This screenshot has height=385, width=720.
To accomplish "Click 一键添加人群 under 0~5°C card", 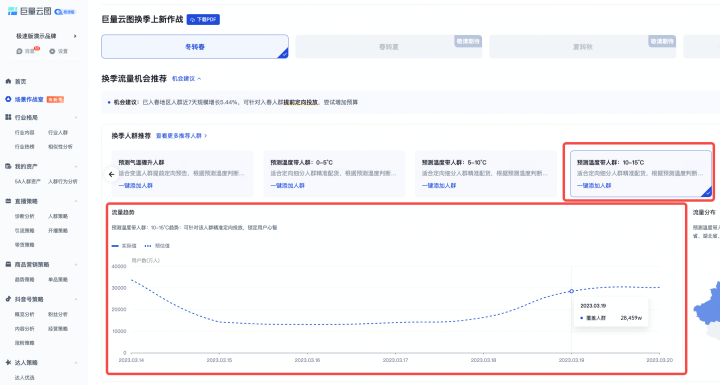I will 287,186.
